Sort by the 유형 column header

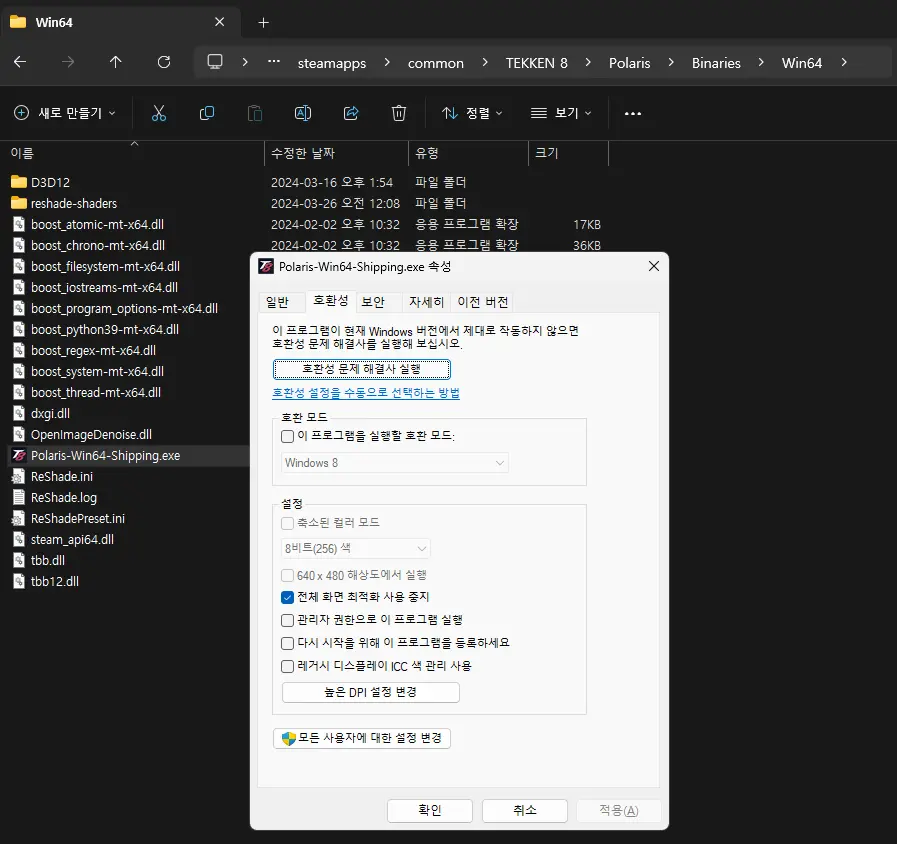(x=469, y=153)
